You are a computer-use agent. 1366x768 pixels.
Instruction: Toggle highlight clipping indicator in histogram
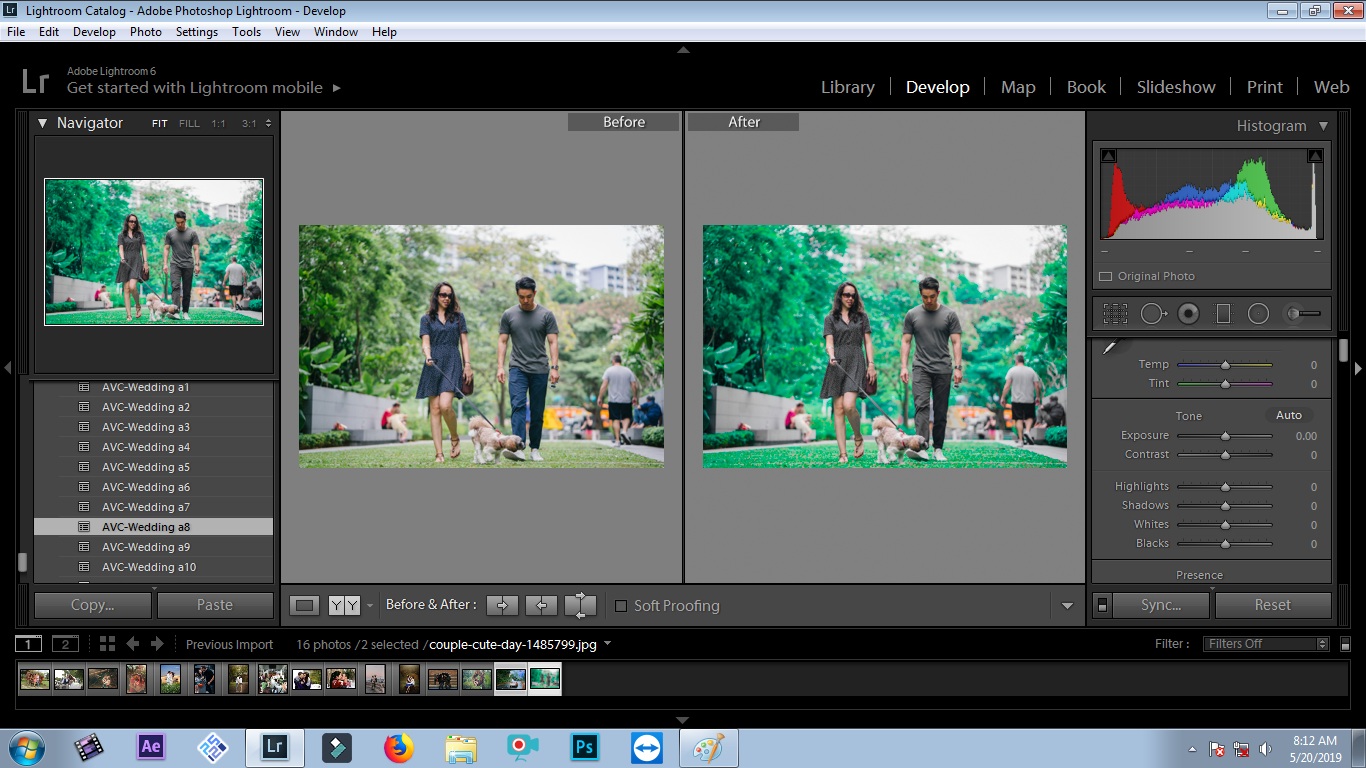pos(1315,156)
